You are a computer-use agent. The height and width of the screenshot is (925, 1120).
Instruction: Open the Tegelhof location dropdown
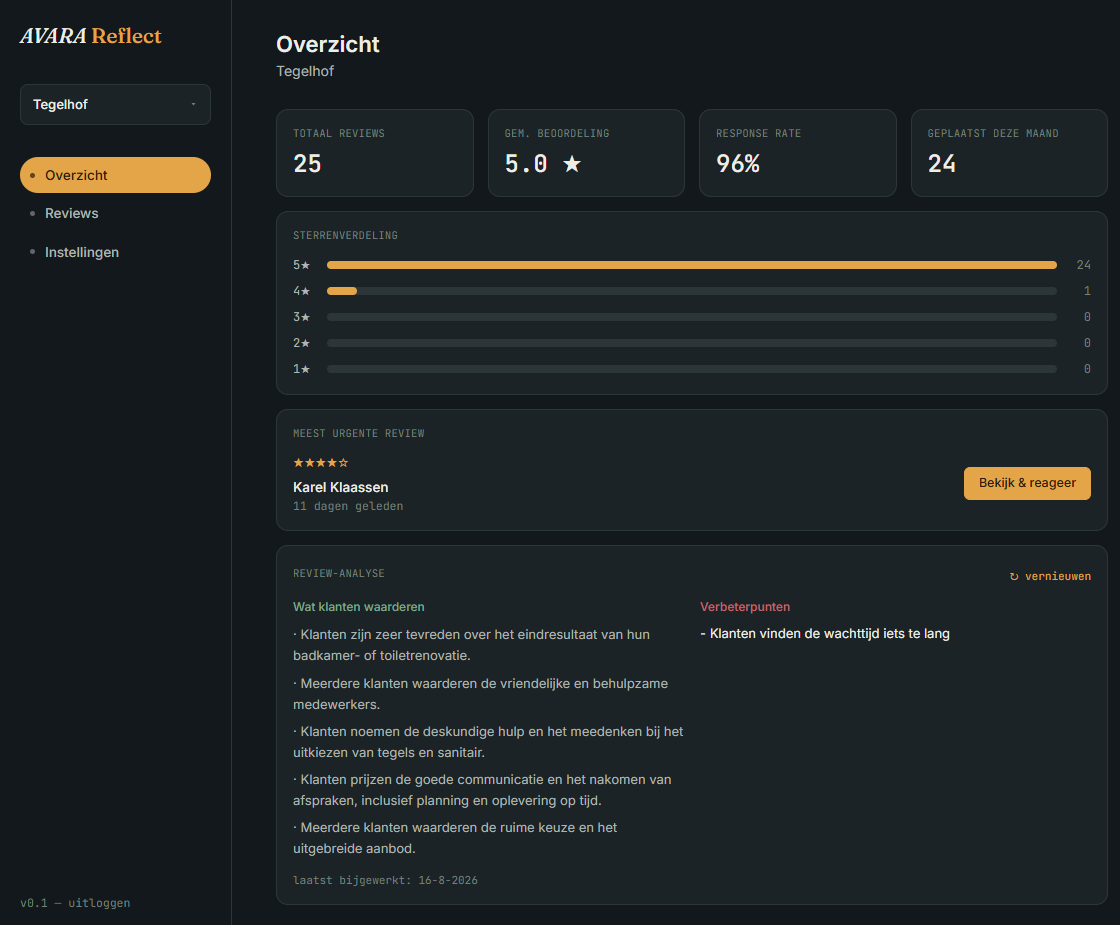(115, 104)
